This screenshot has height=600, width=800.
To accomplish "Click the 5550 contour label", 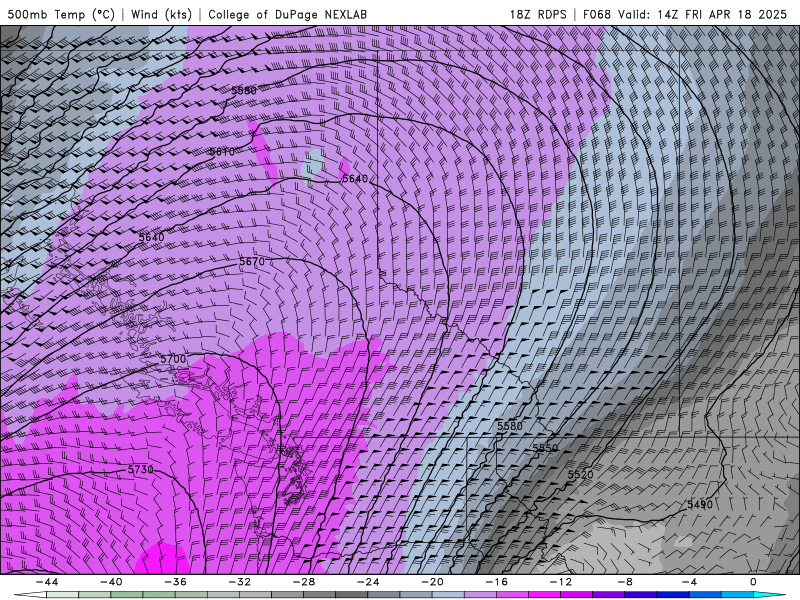I will [x=545, y=448].
